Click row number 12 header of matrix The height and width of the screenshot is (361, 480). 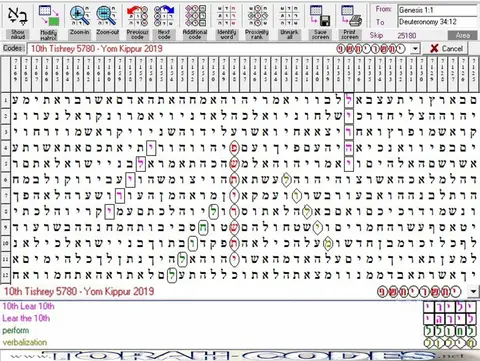[x=5, y=275]
